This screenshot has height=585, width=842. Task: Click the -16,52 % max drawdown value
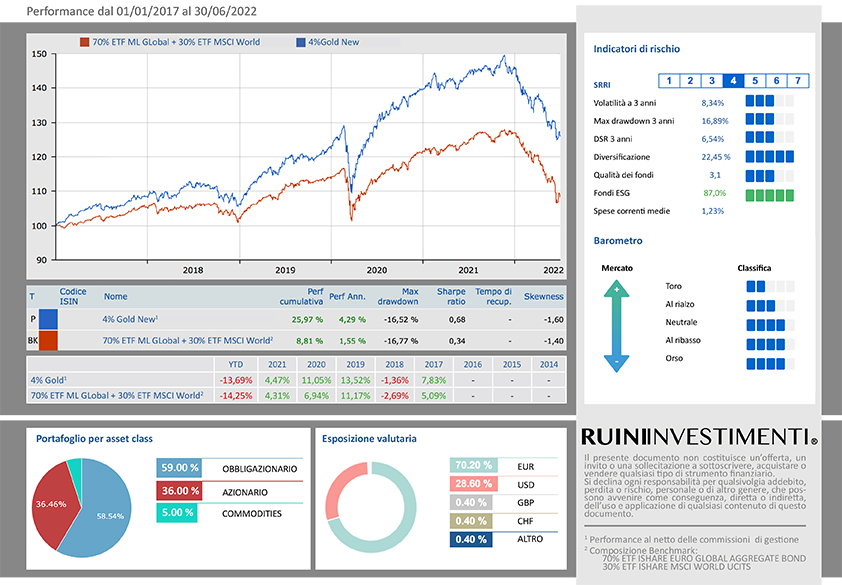[401, 320]
